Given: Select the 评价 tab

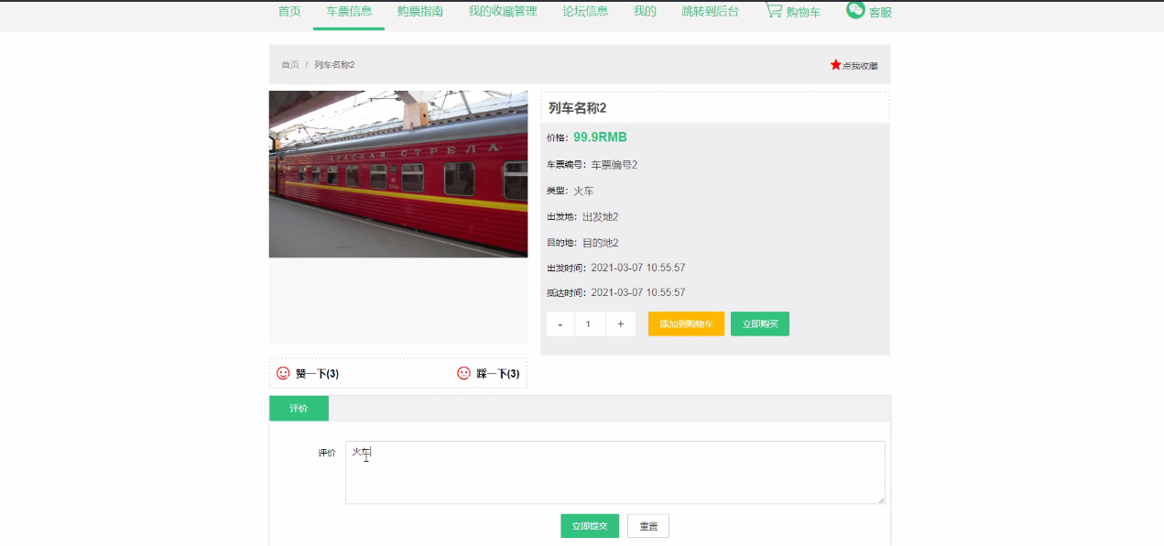Looking at the screenshot, I should pos(298,409).
